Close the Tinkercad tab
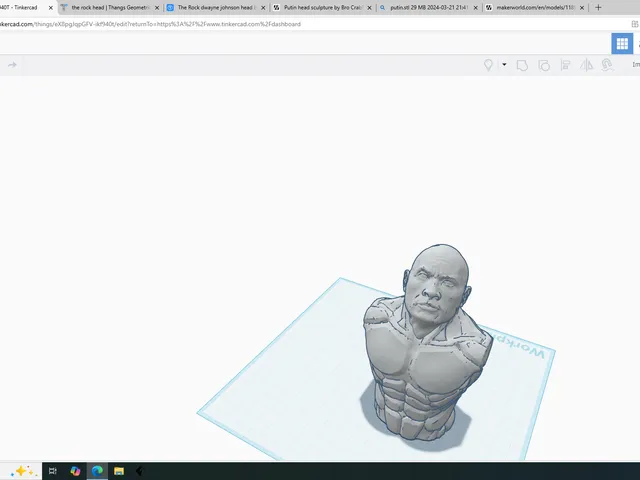Screen dimensions: 640x480 point(51,8)
